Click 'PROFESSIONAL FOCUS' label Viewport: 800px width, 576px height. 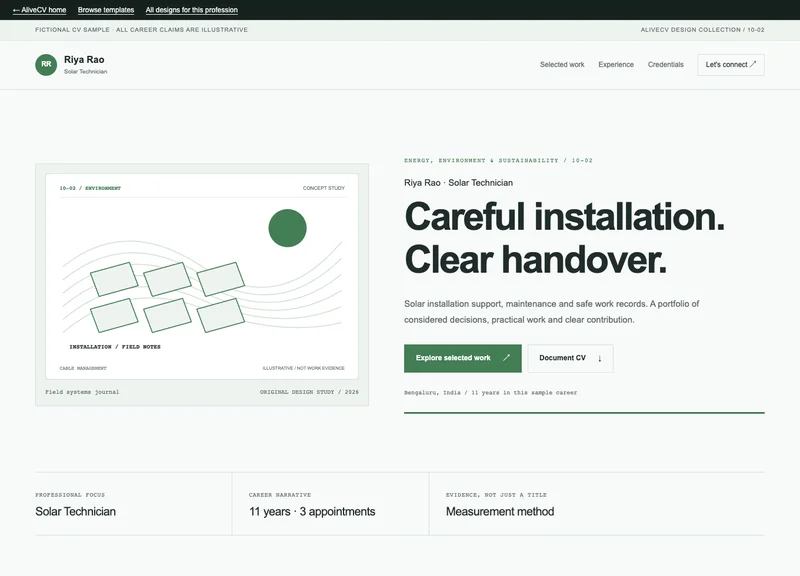(x=70, y=495)
